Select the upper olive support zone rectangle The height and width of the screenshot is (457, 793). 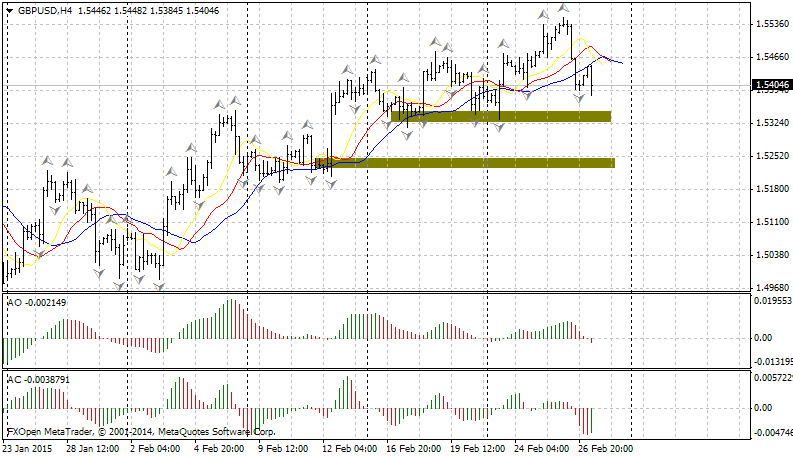pos(500,117)
